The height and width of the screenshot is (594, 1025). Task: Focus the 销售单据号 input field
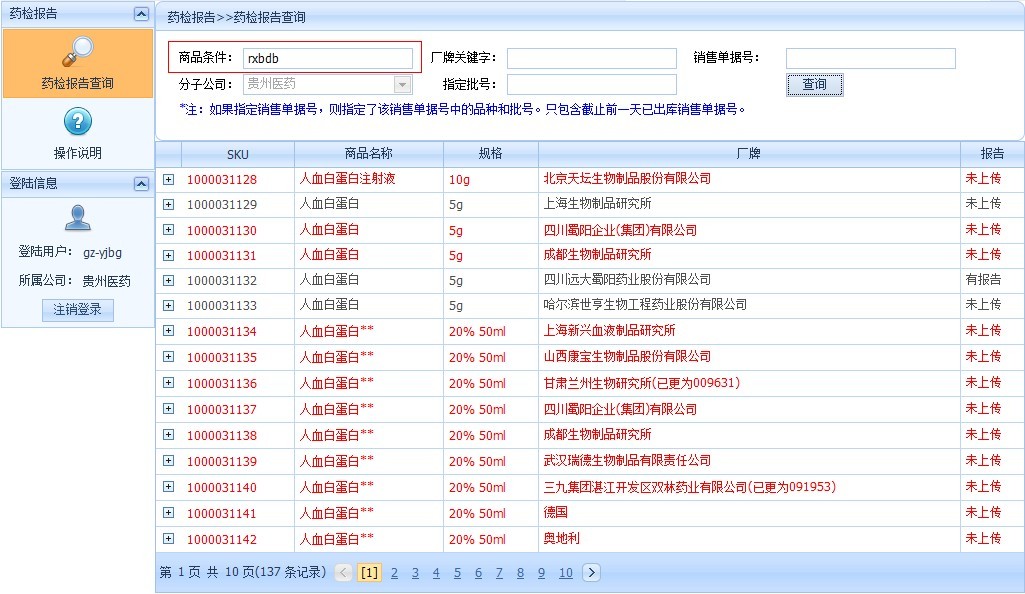coord(871,58)
